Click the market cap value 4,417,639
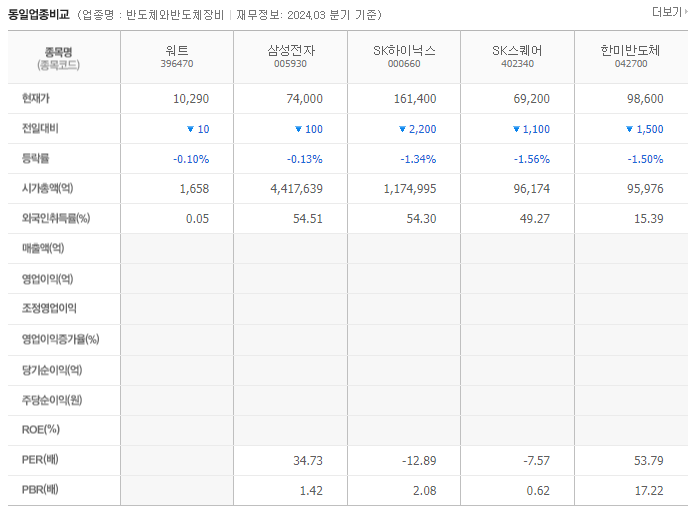 297,189
